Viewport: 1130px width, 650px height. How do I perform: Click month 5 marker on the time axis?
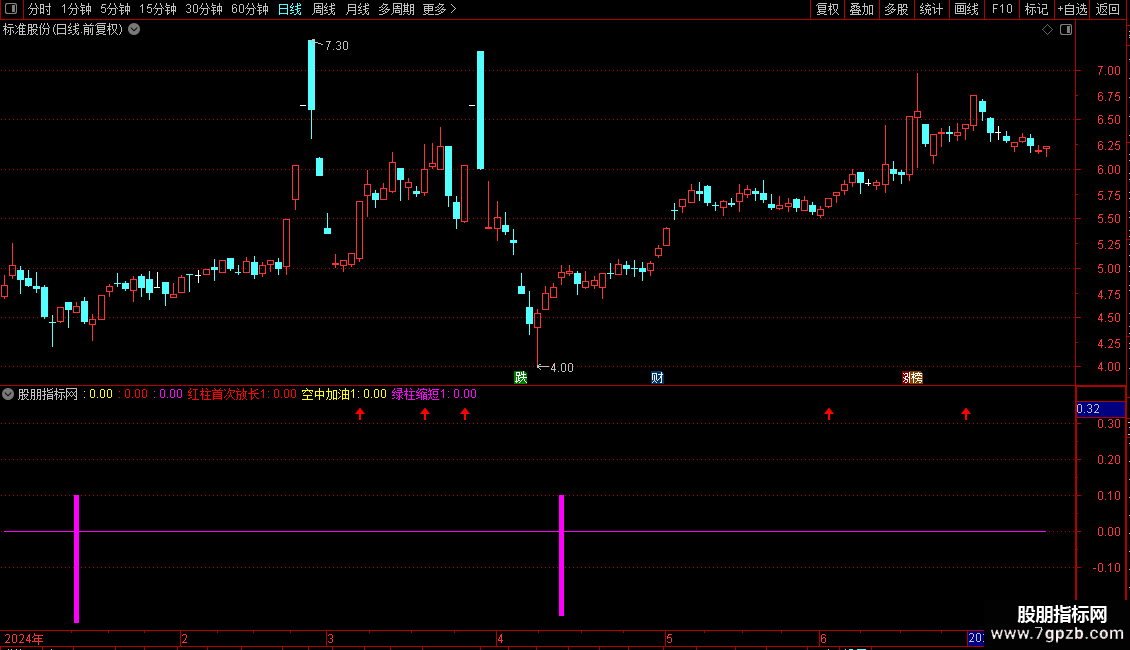(x=669, y=638)
